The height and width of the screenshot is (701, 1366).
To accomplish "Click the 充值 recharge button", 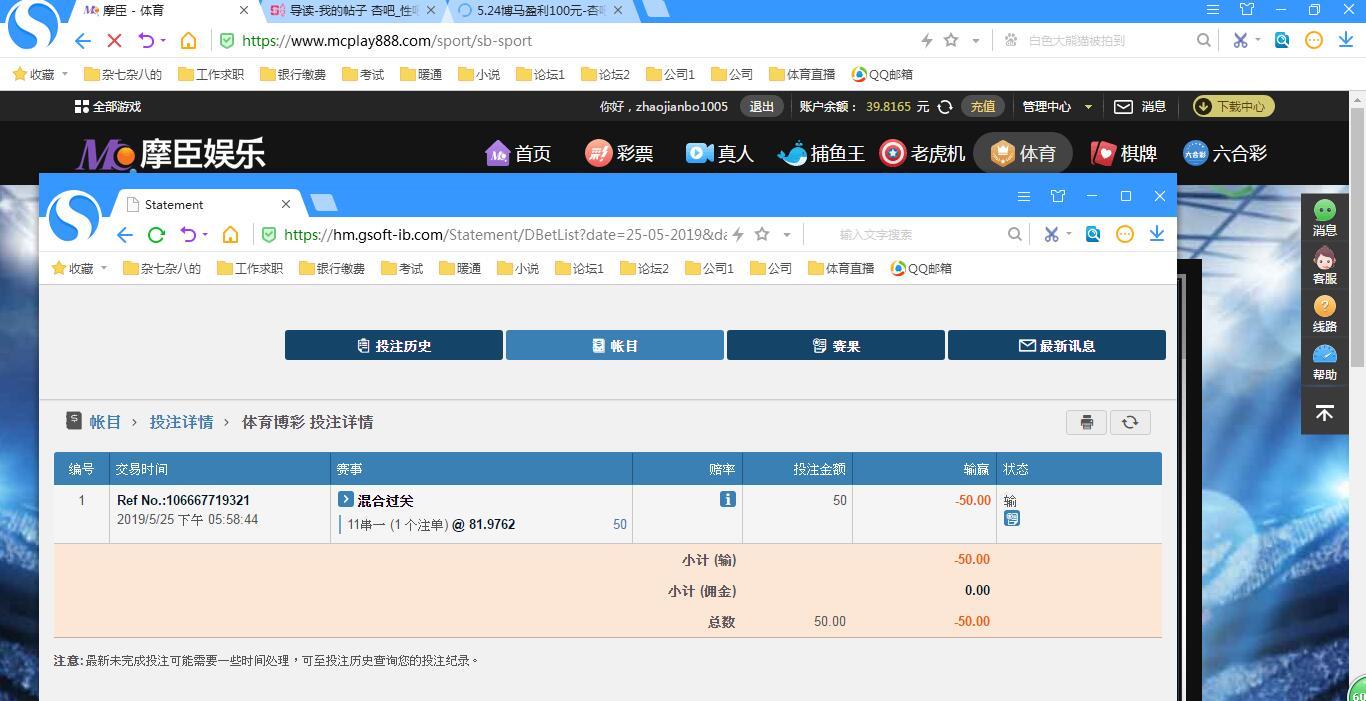I will point(982,106).
